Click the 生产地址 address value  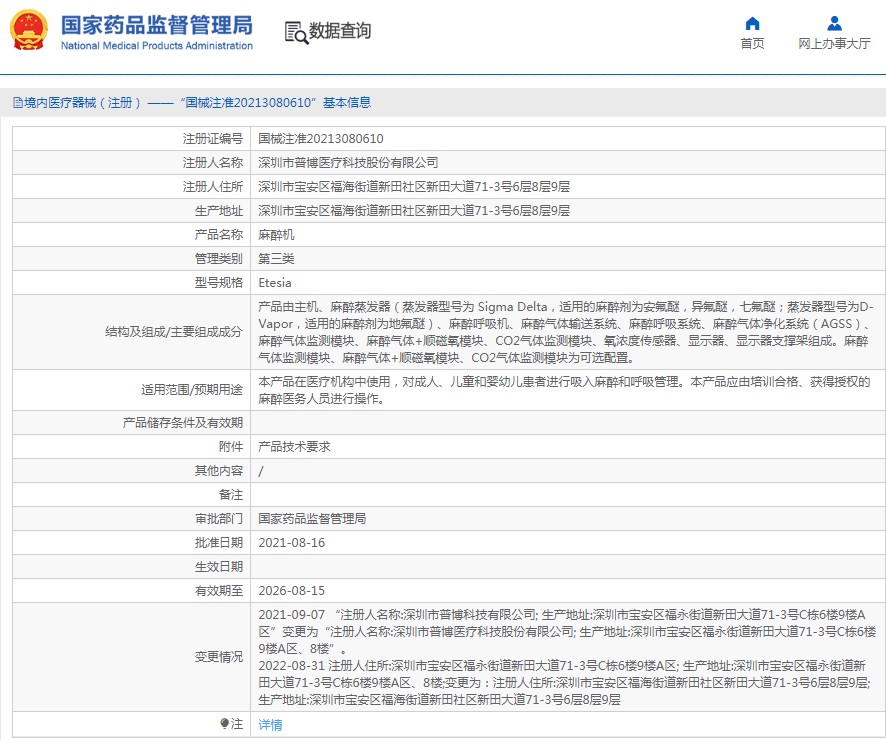pos(414,211)
